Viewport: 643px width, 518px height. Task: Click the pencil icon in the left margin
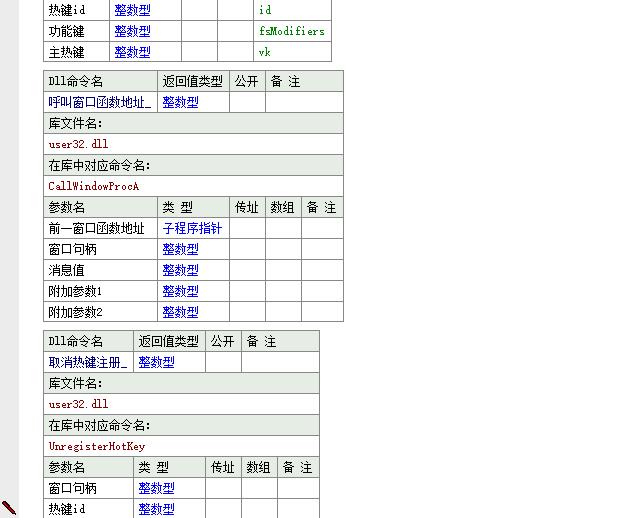click(x=9, y=508)
